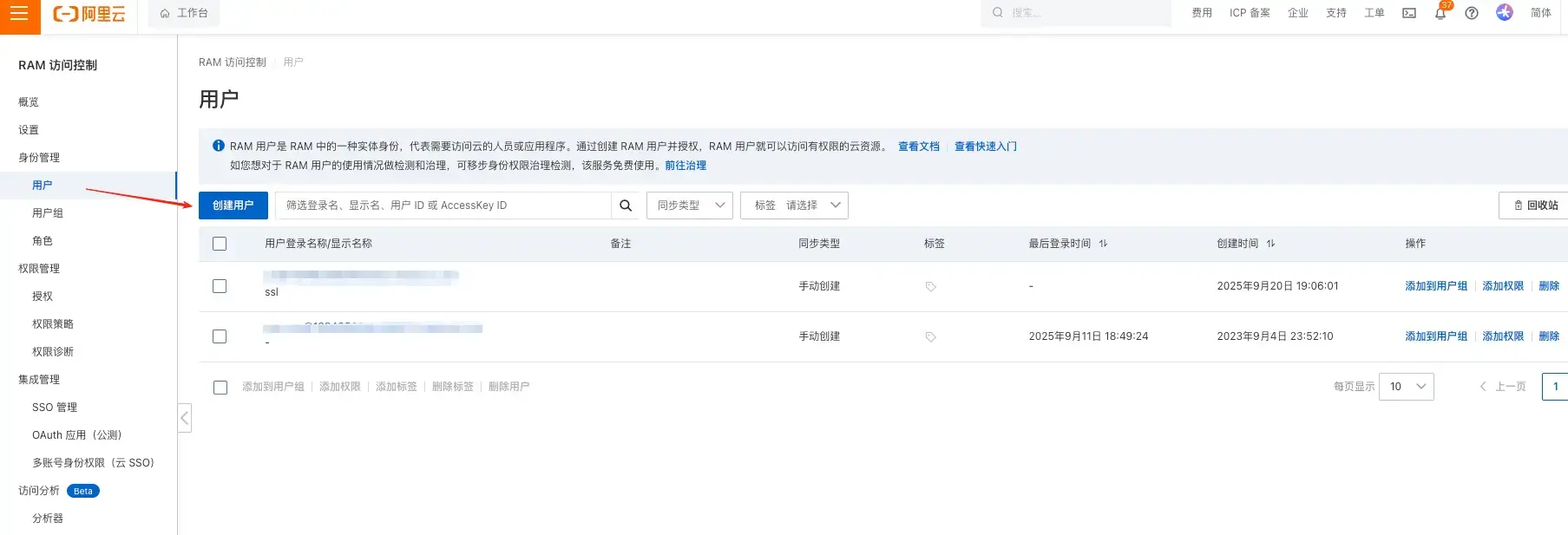Click the search magnifier icon beside filter field
1568x535 pixels.
pos(625,206)
